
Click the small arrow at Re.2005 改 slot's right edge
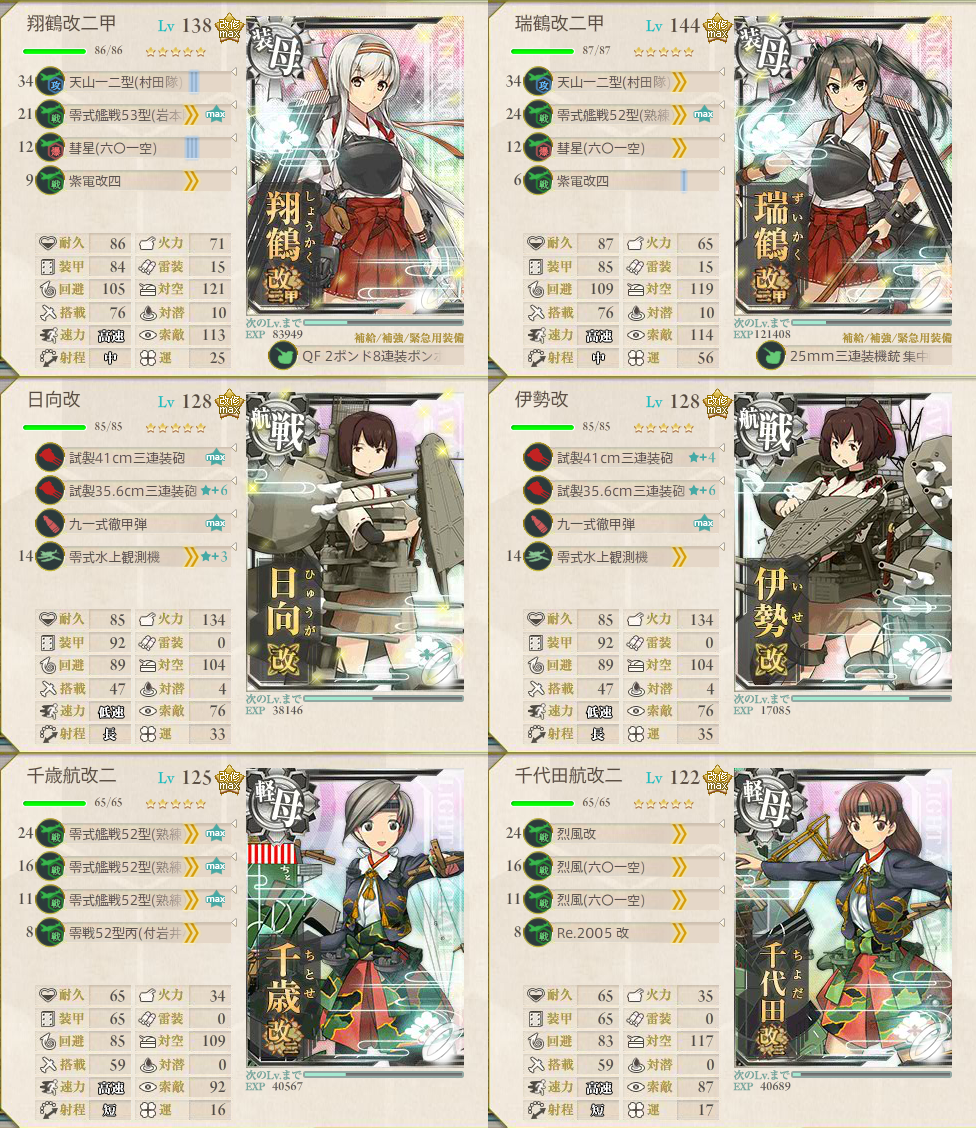coord(722,923)
